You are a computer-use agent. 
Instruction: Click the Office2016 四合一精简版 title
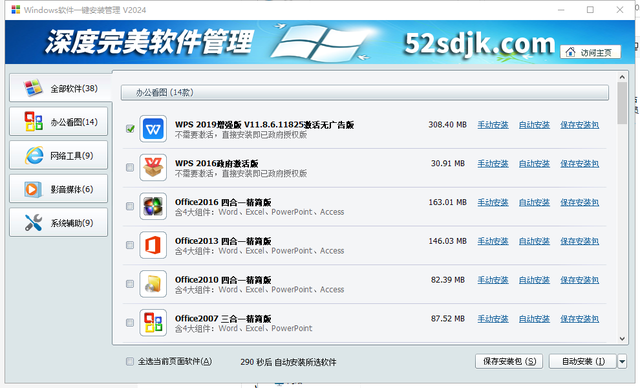click(223, 202)
